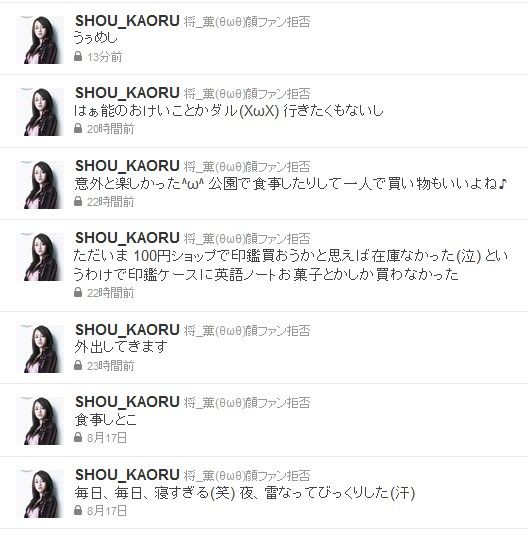Open the 20時間前 timestamp link
The height and width of the screenshot is (535, 527).
click(x=110, y=129)
